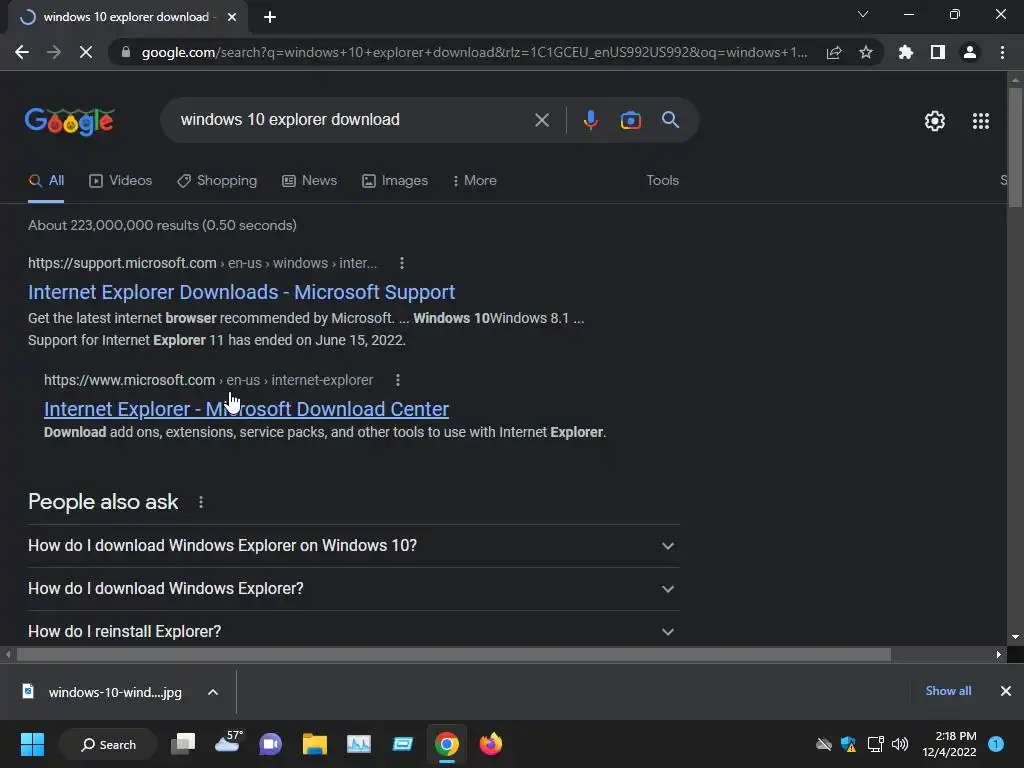Switch to the Images results tab

pos(395,181)
